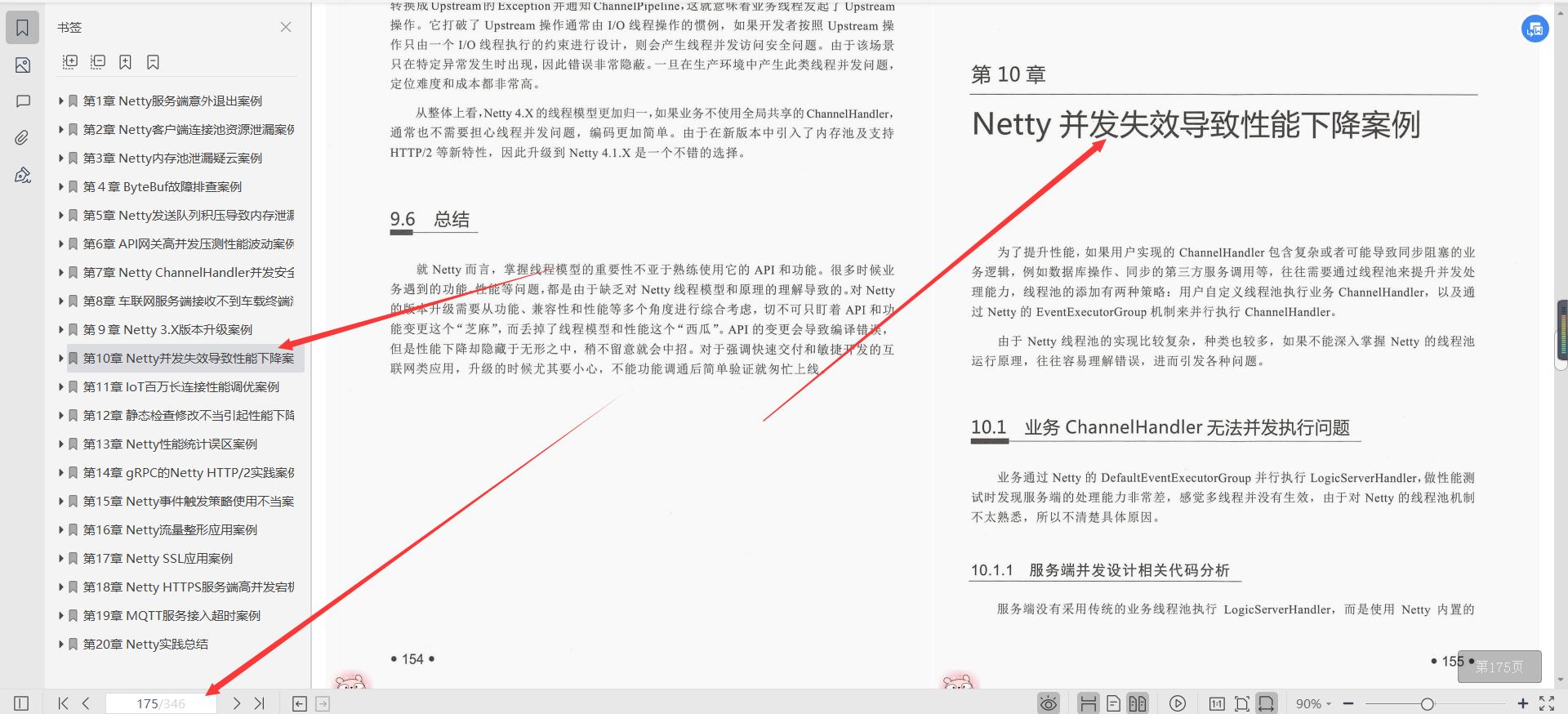Image resolution: width=1568 pixels, height=714 pixels.
Task: Toggle eye protection mode icon
Action: point(1049,703)
